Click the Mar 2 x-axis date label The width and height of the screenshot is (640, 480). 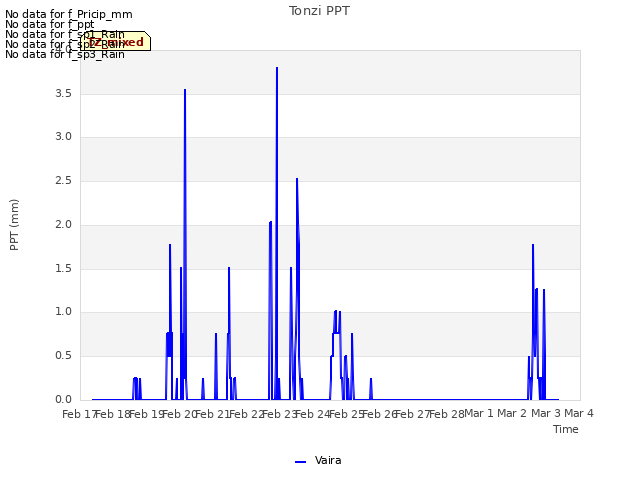[512, 413]
